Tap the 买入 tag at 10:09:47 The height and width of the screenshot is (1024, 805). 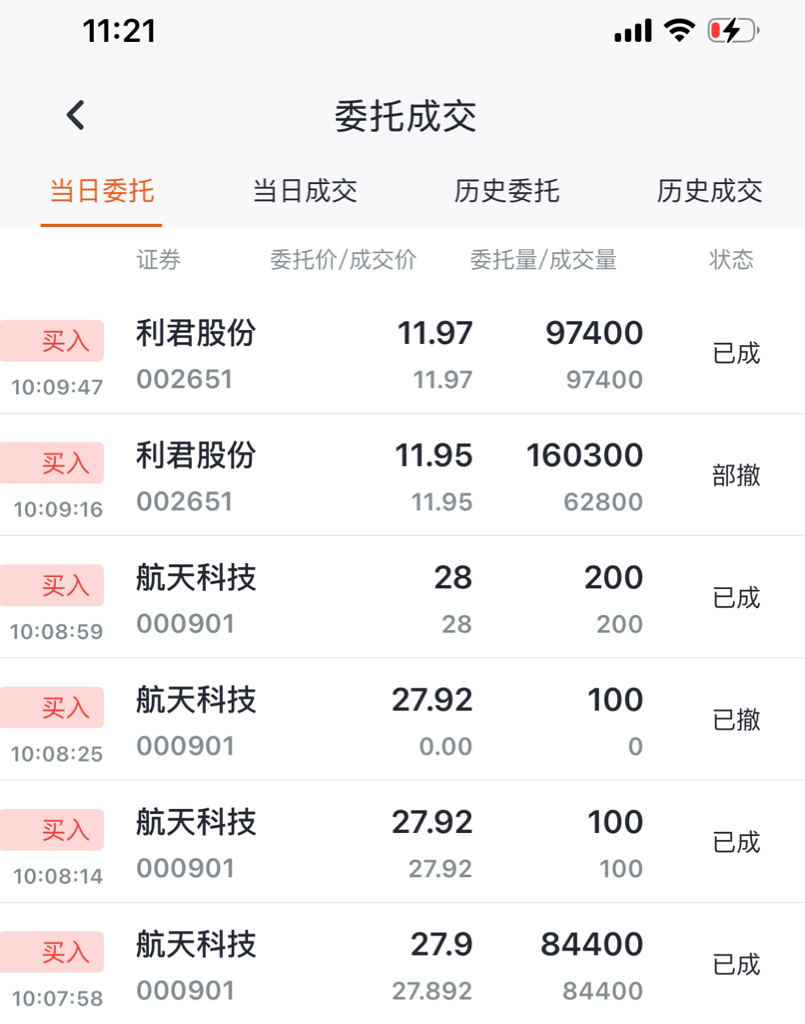(x=65, y=341)
